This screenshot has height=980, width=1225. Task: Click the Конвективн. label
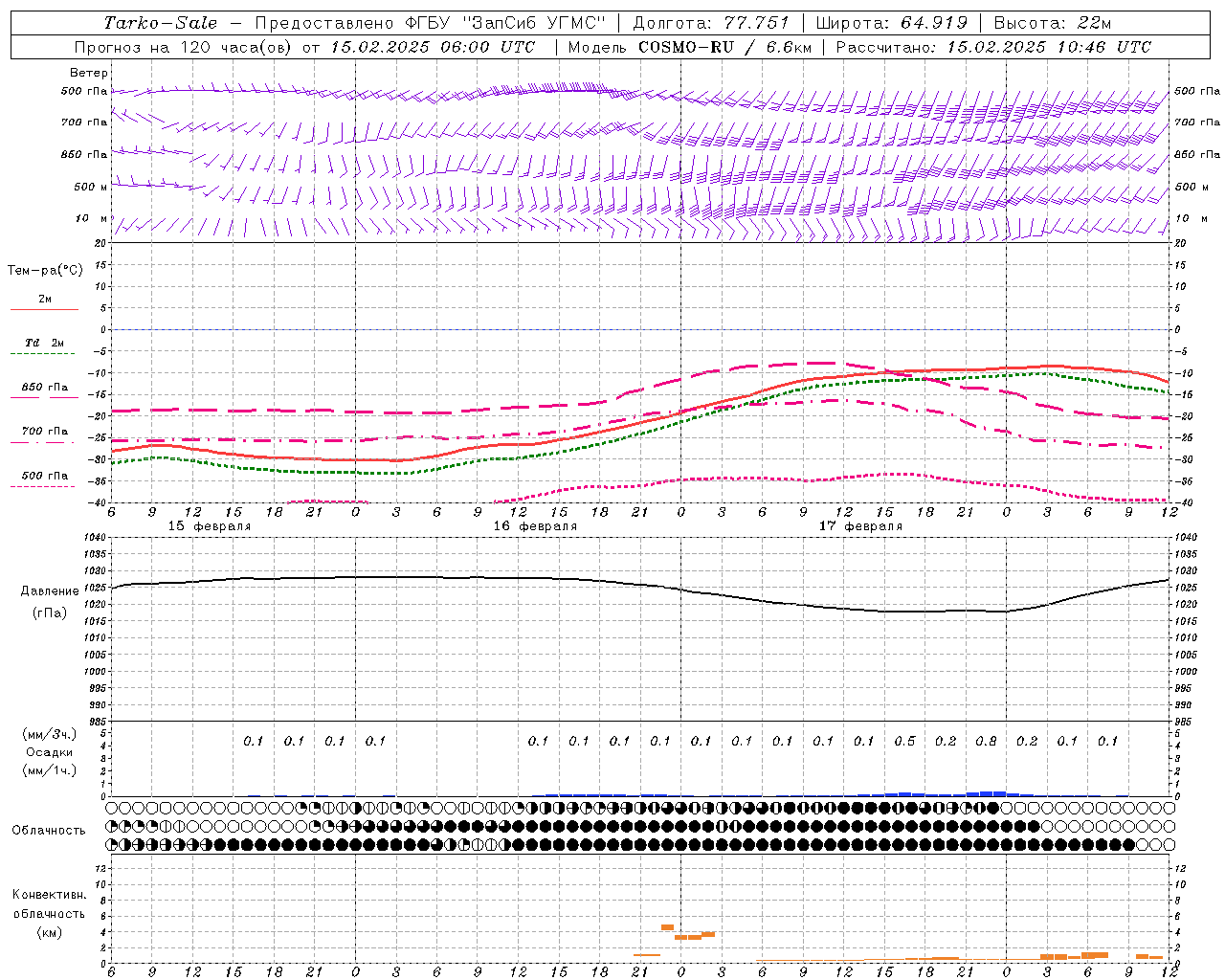click(x=50, y=895)
